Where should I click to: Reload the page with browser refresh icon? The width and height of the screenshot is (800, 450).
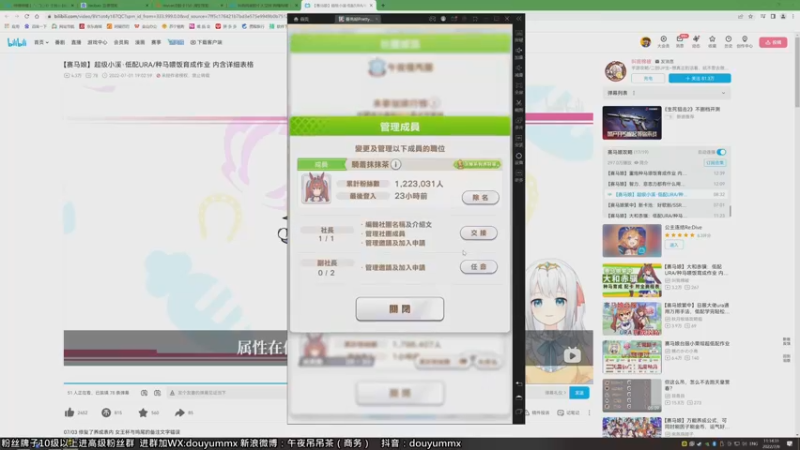[27, 16]
